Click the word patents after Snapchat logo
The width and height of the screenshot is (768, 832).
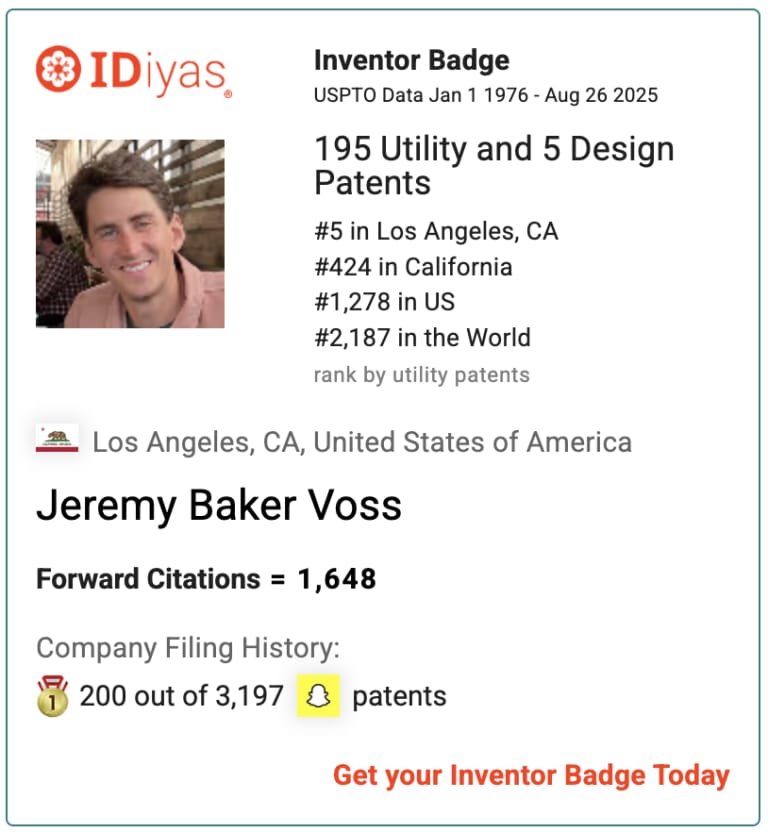point(399,696)
